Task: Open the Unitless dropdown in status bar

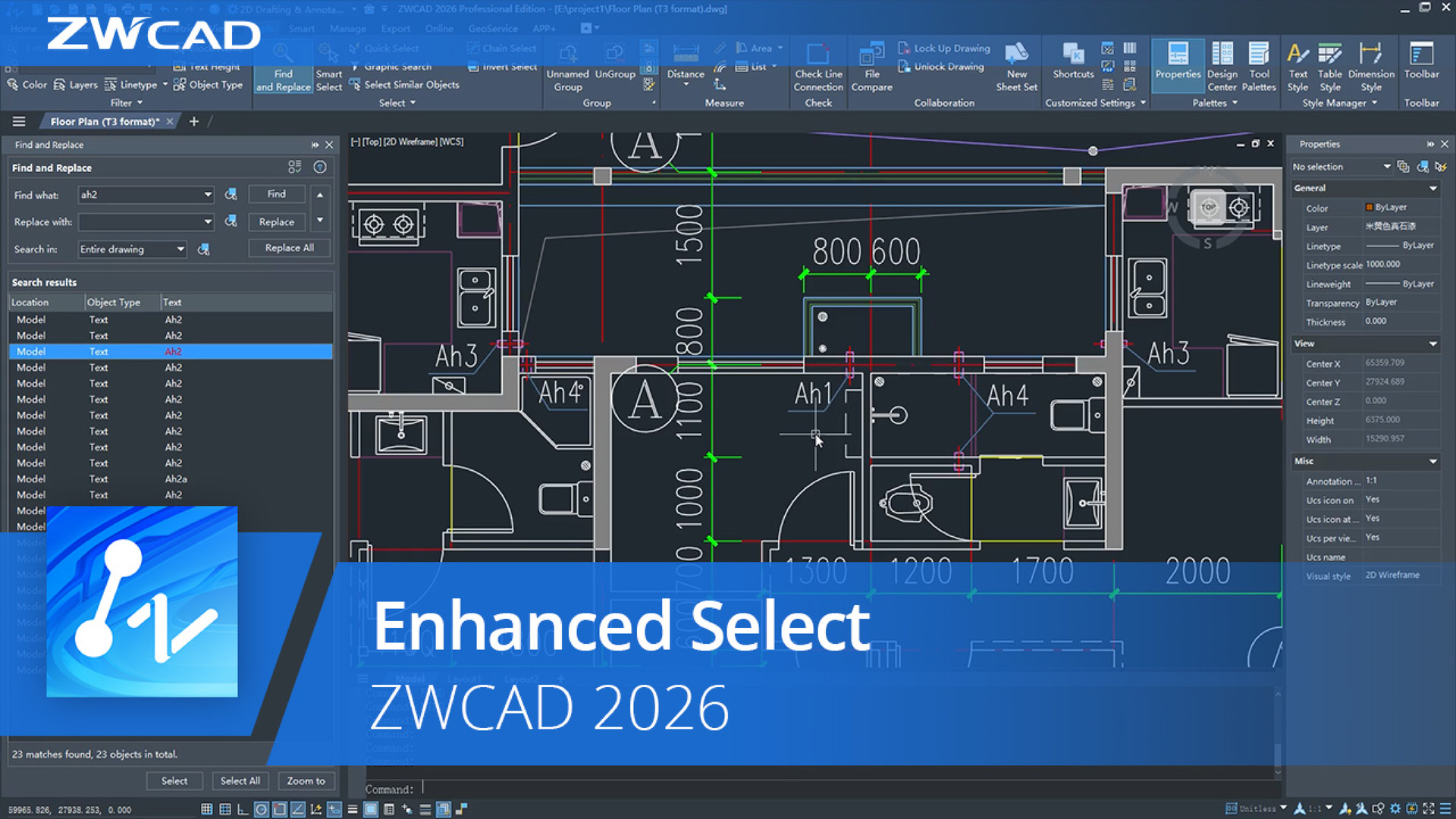Action: point(1283,808)
